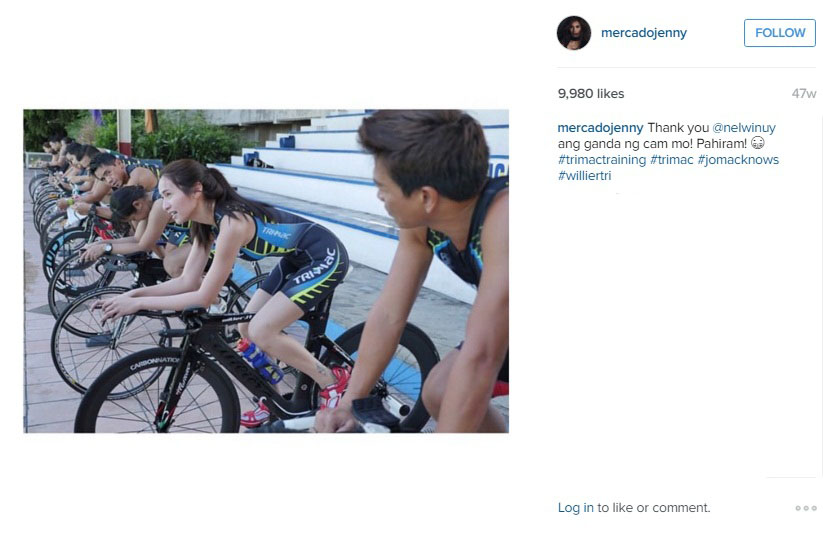Open the three-dot more options menu
The height and width of the screenshot is (536, 823).
[x=806, y=508]
